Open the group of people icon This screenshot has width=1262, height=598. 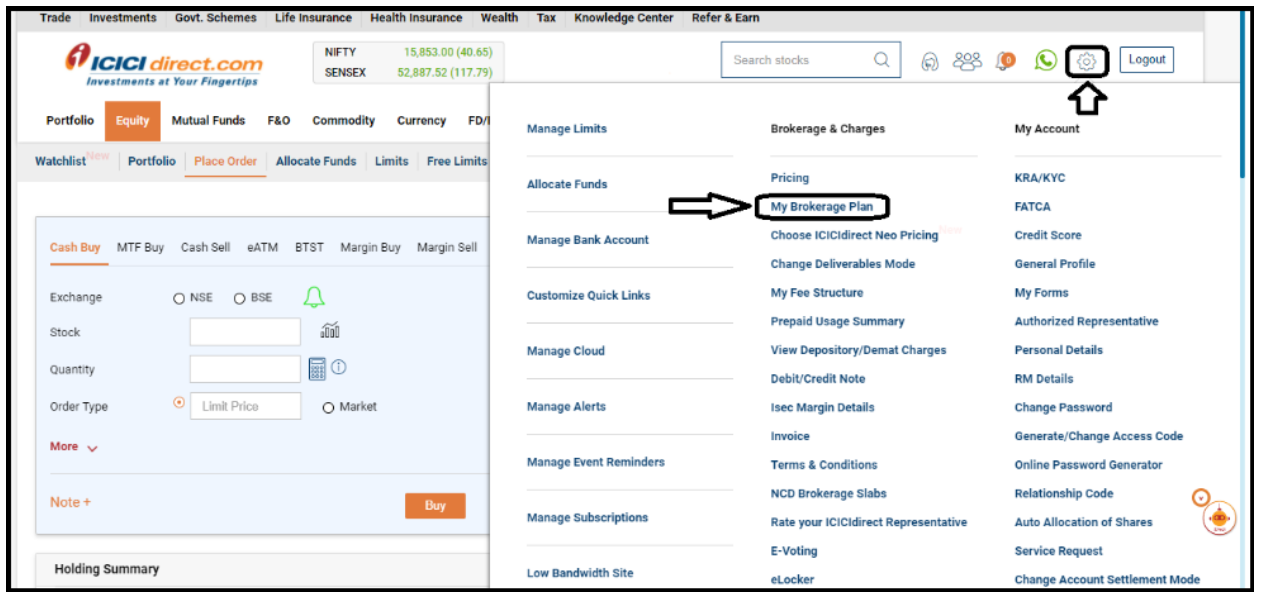click(x=967, y=61)
